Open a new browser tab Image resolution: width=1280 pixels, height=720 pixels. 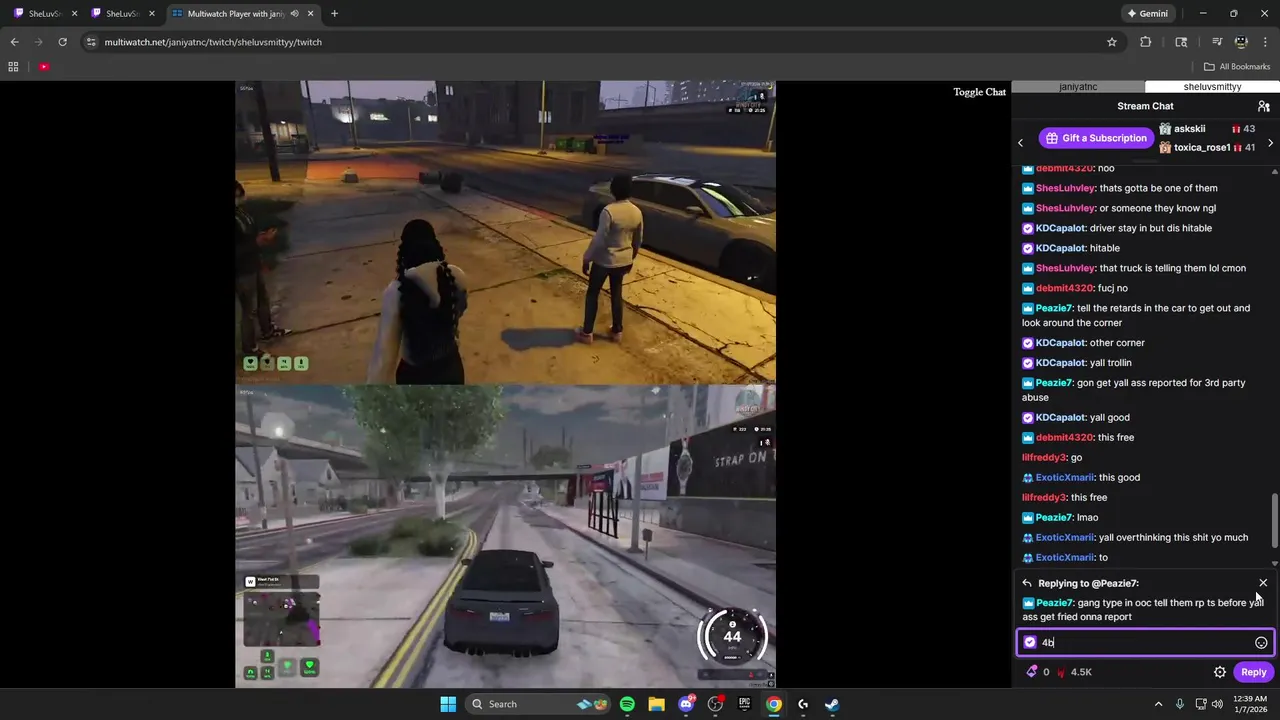tap(334, 14)
